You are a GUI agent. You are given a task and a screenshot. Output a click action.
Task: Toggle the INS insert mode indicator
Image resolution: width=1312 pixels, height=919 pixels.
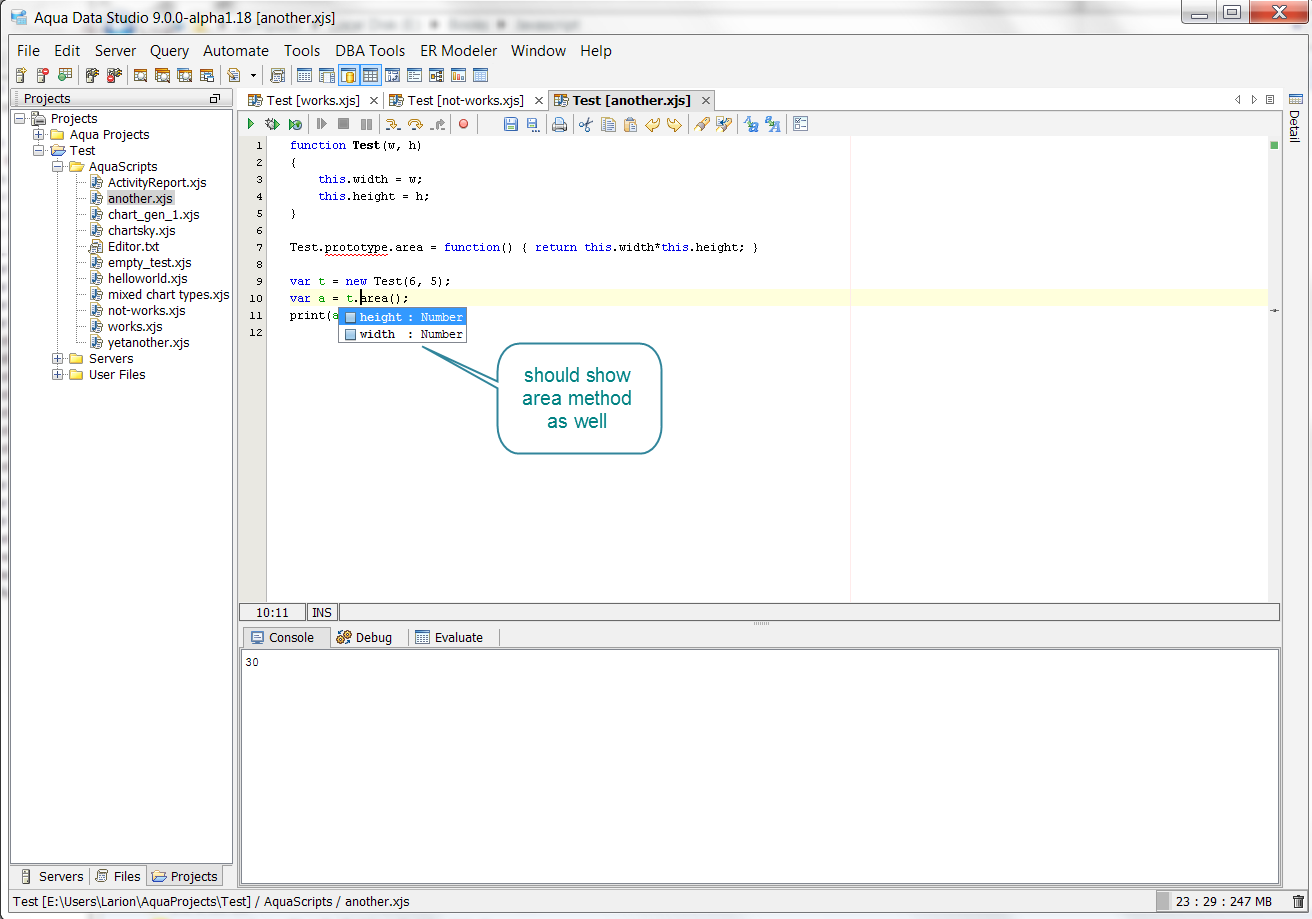[x=322, y=612]
